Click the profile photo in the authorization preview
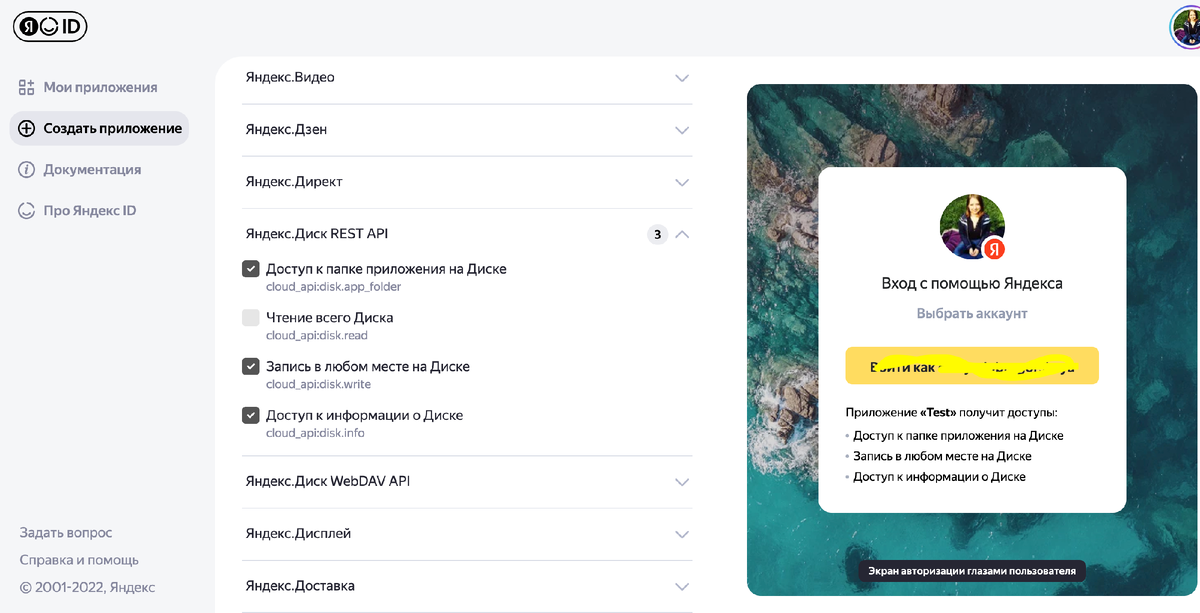 972,227
